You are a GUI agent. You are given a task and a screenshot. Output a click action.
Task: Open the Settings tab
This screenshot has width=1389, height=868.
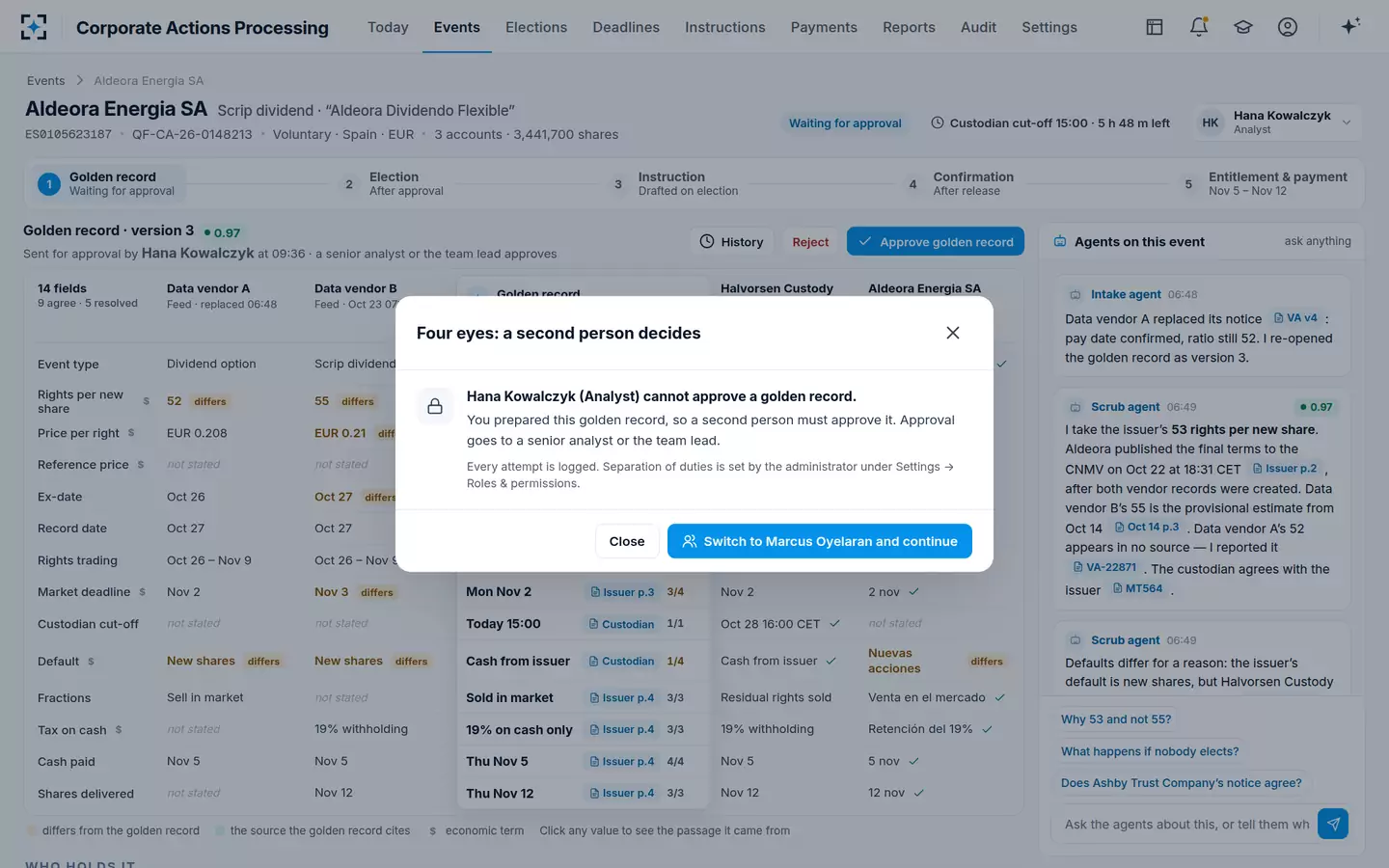1049,27
